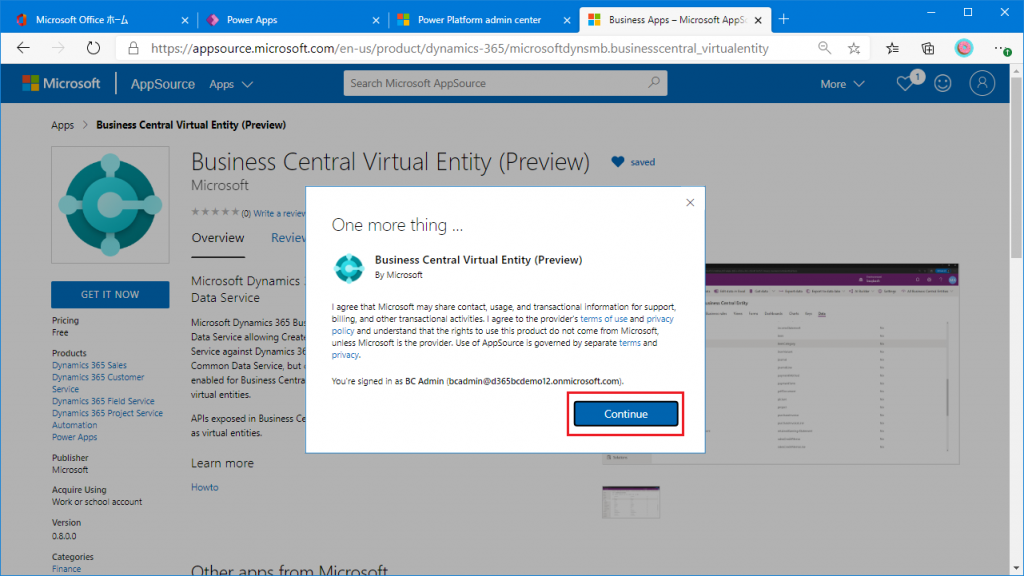The image size is (1024, 576).
Task: Select the Overview tab
Action: (217, 238)
